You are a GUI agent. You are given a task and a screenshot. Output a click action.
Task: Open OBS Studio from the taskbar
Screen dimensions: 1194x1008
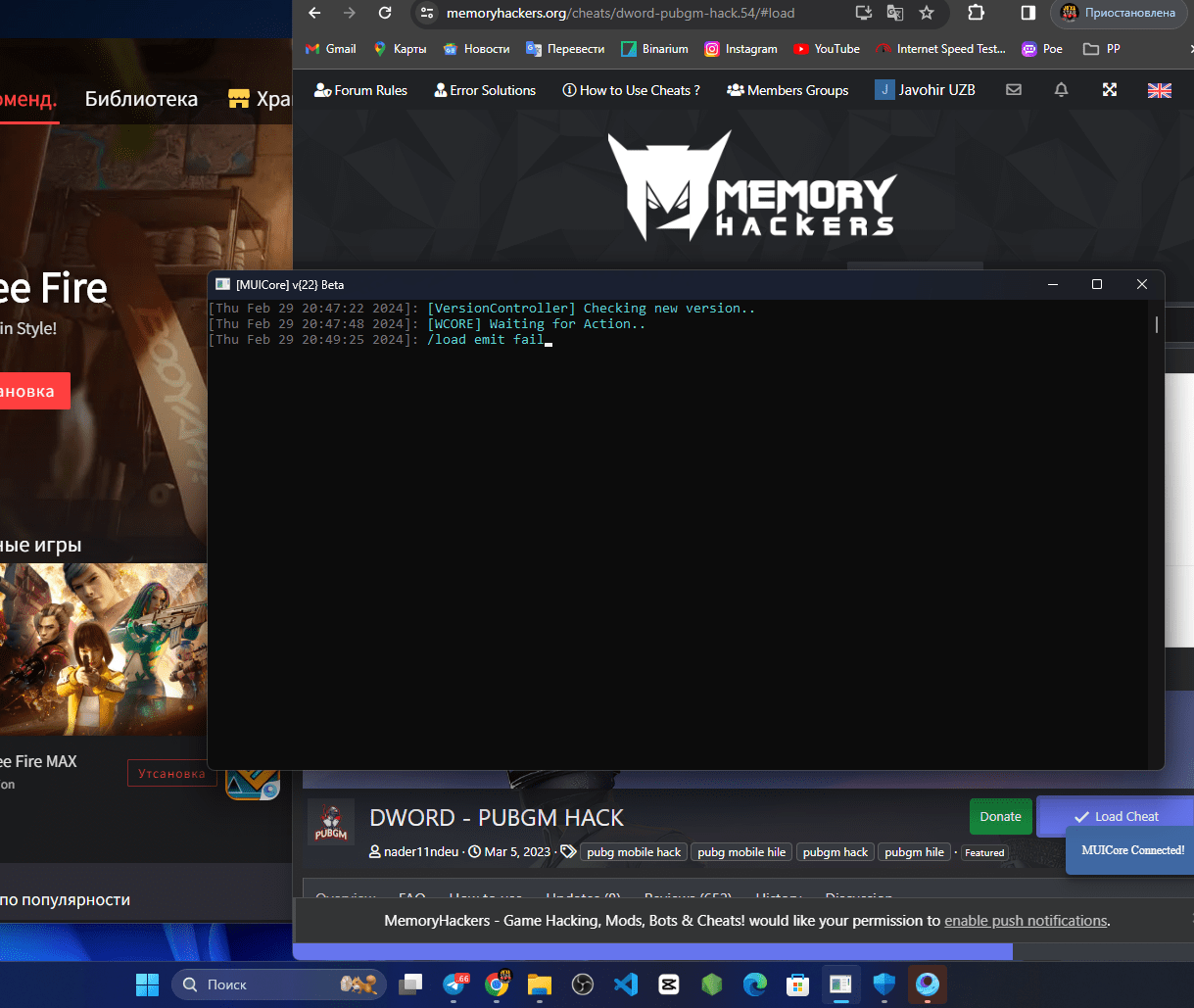pos(583,984)
